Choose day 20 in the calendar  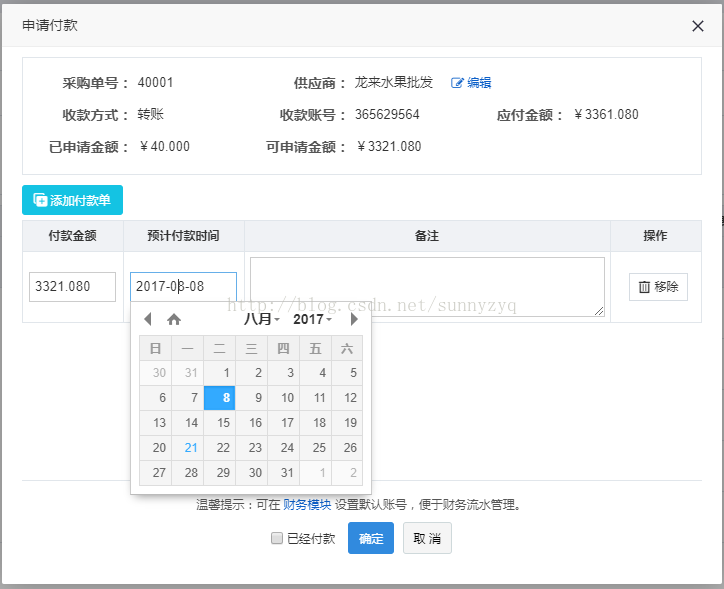156,447
